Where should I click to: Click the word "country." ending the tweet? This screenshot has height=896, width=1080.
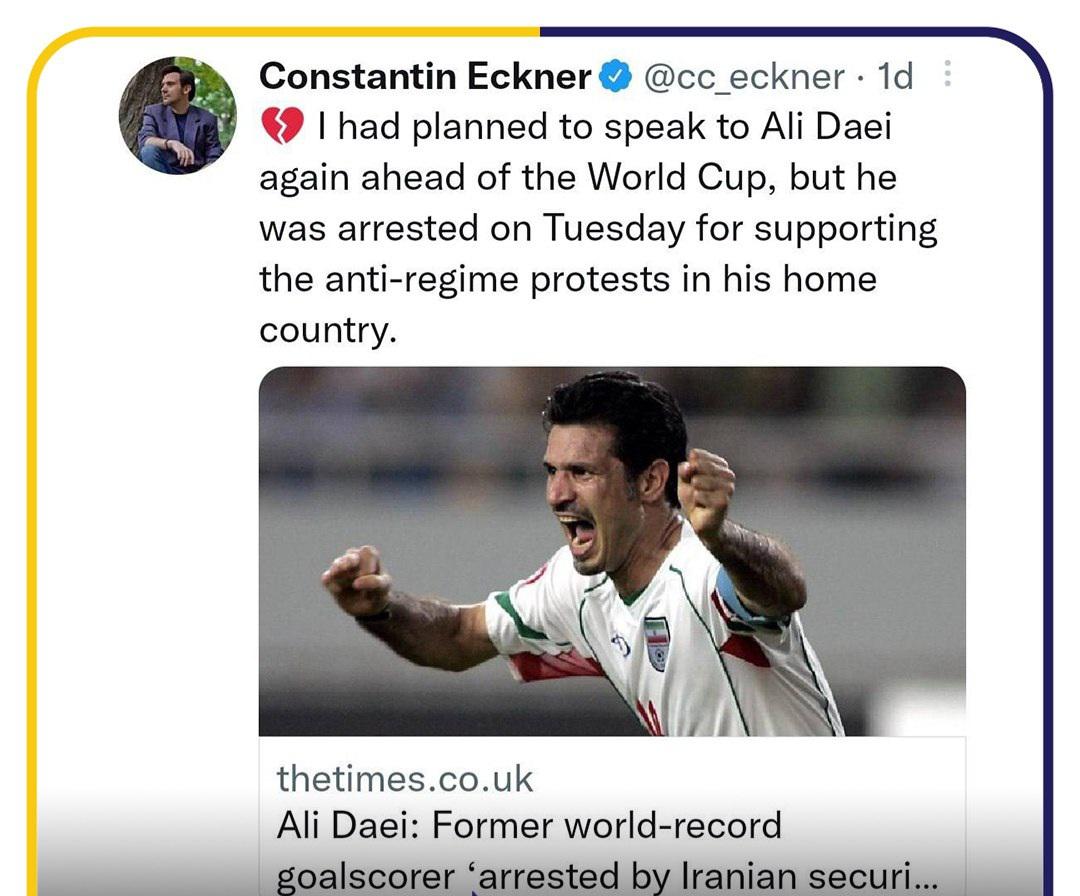click(x=329, y=330)
